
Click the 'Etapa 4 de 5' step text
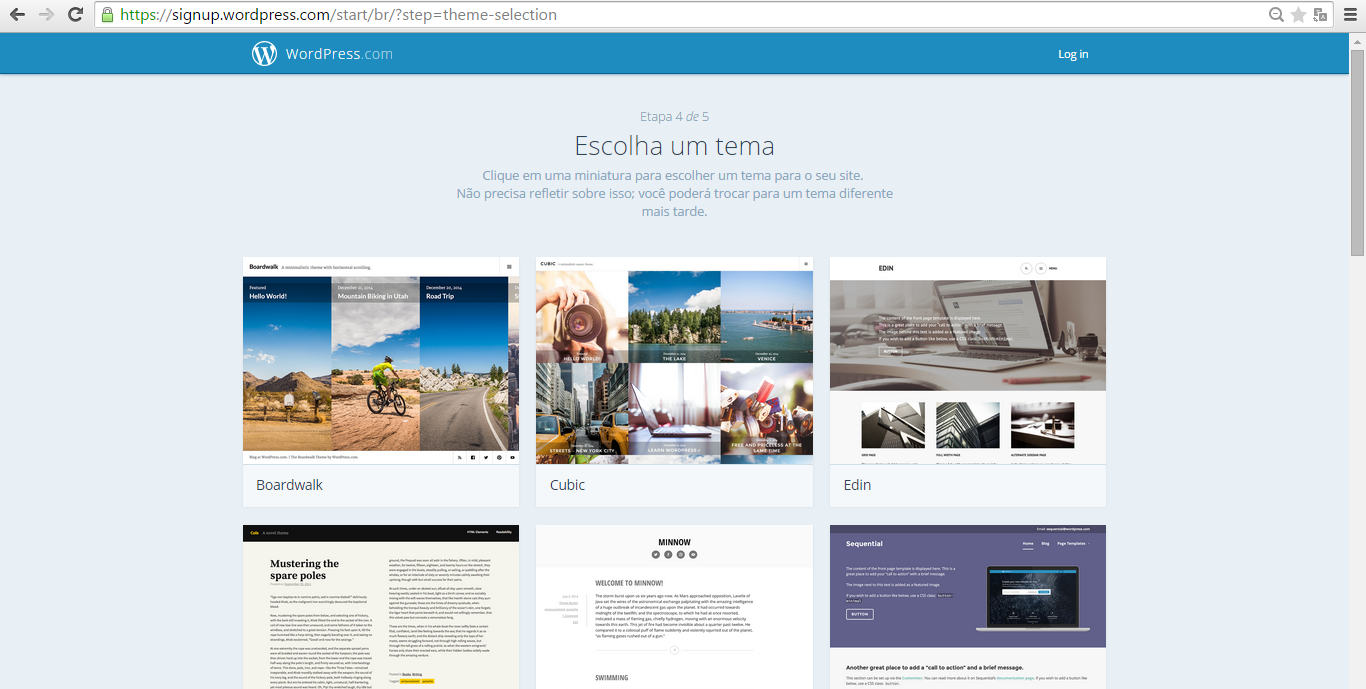tap(674, 117)
